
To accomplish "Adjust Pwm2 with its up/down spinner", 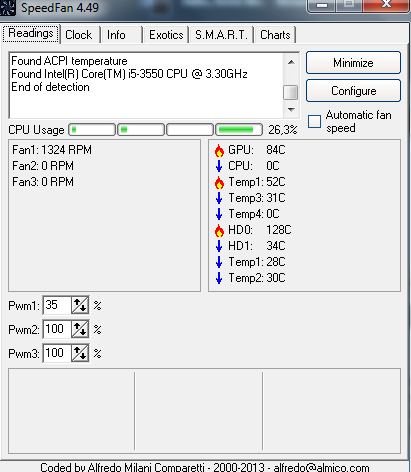I will pos(80,329).
